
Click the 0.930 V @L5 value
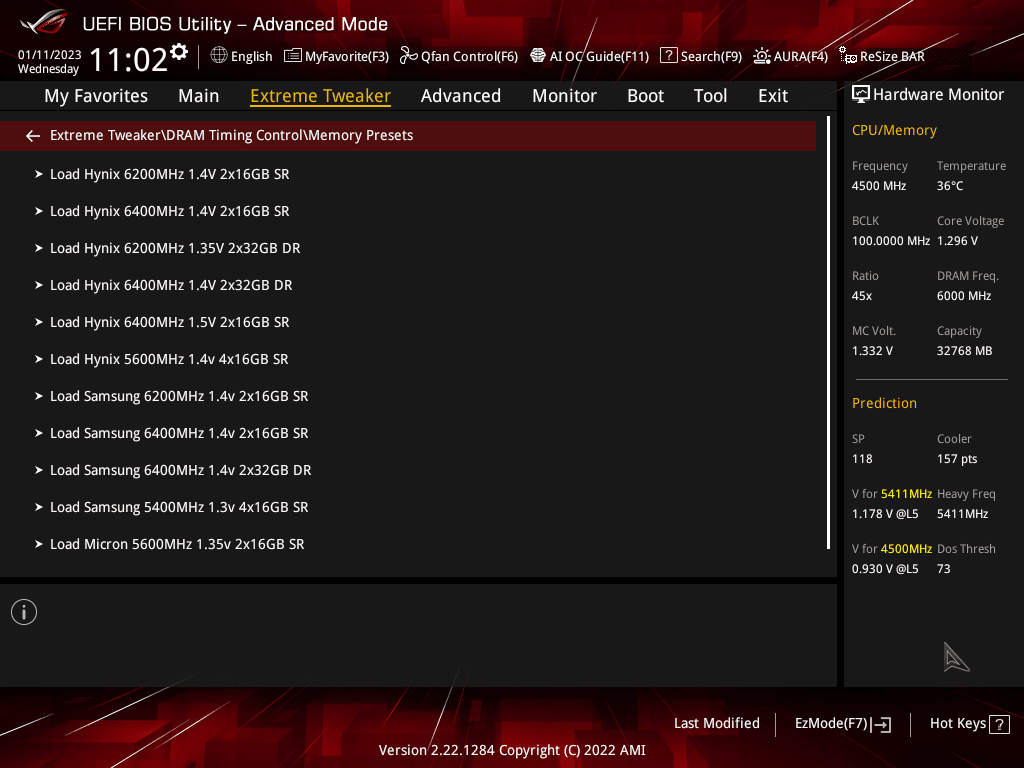pyautogui.click(x=885, y=569)
